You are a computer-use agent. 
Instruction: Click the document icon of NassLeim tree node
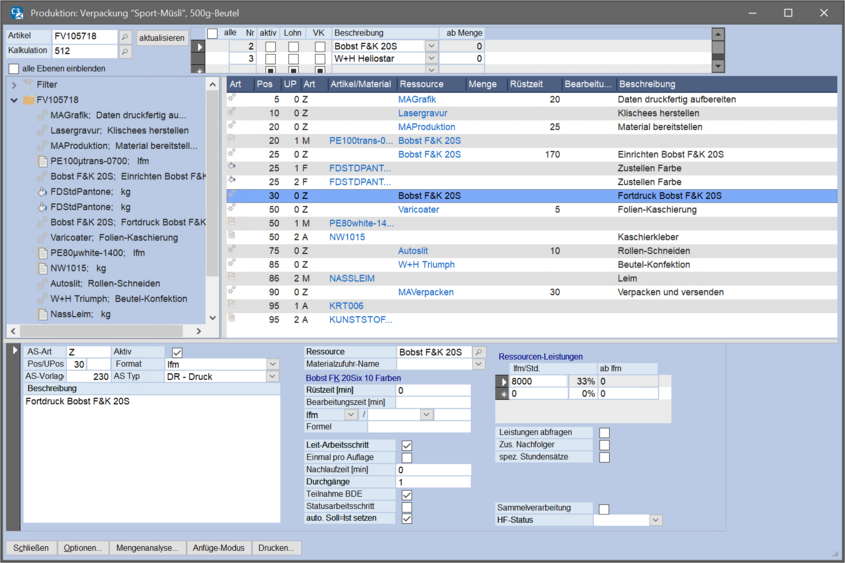pos(43,314)
